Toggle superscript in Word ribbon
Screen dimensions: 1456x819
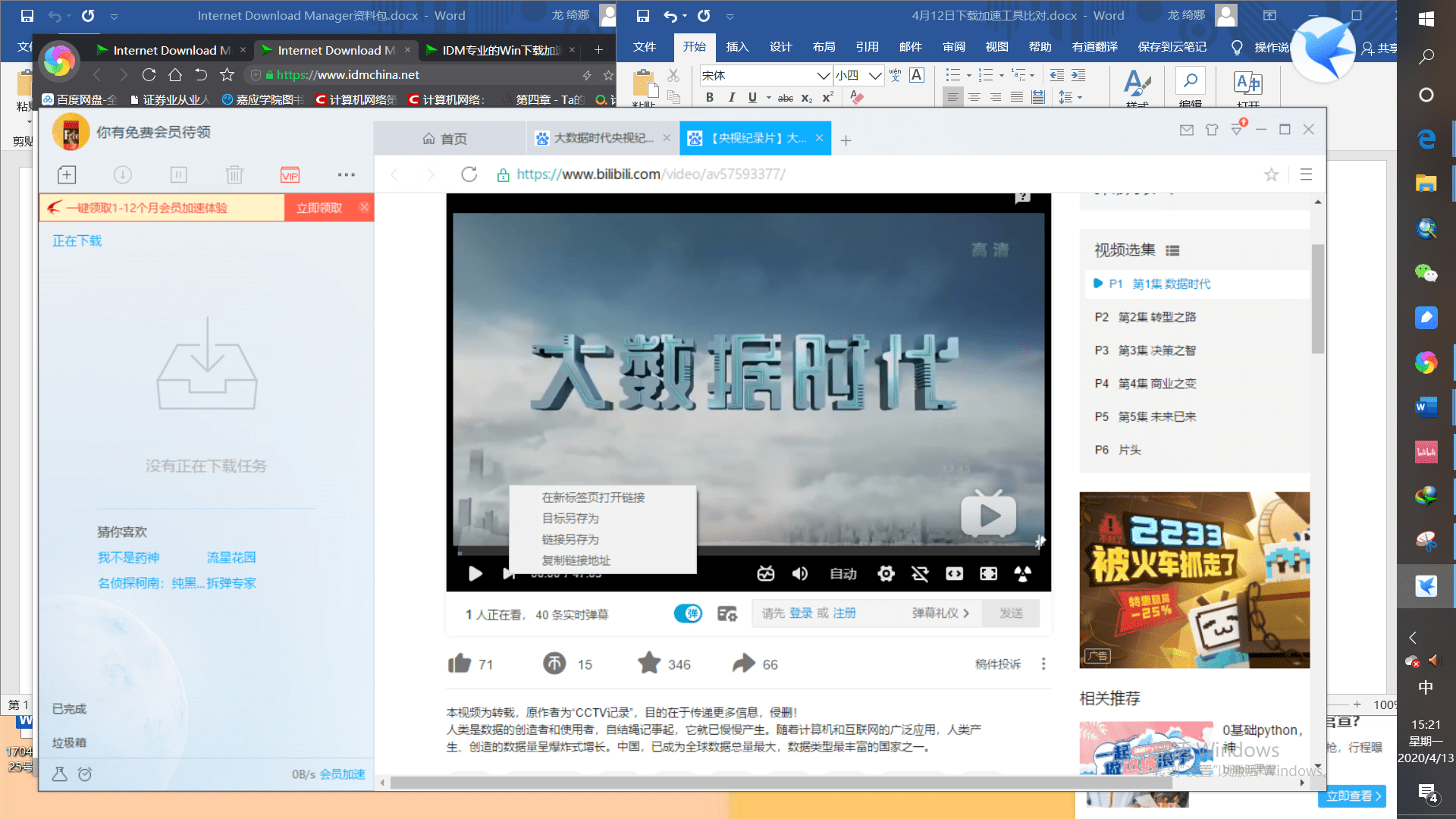click(828, 97)
